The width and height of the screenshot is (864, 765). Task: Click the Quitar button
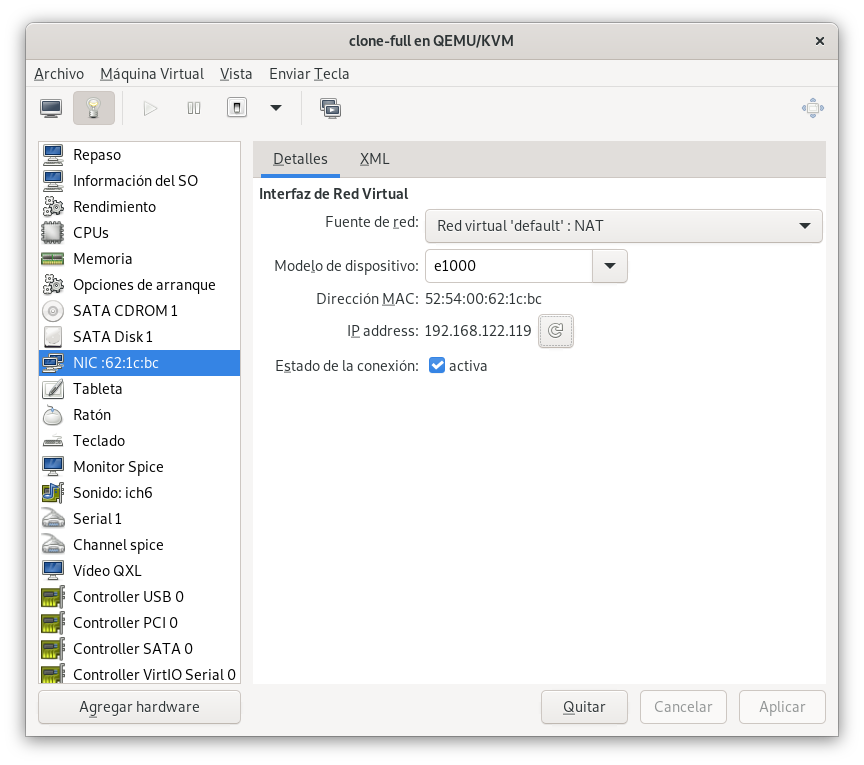pos(584,707)
